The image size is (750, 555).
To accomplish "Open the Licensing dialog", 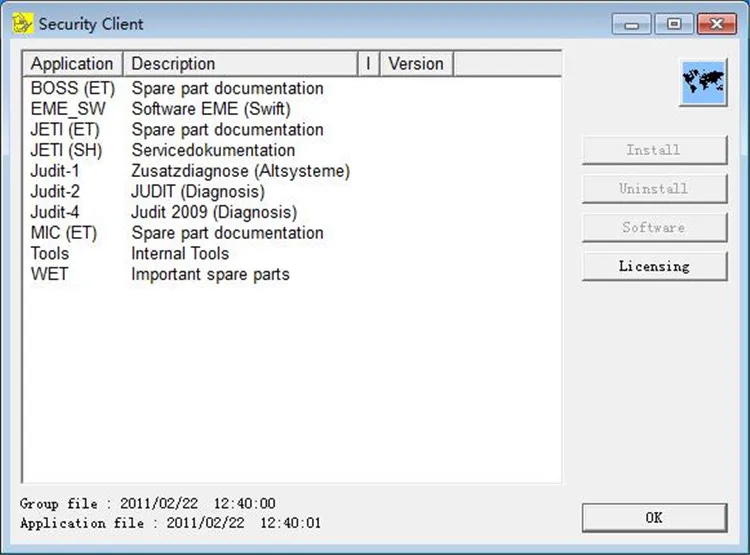I will pos(654,266).
